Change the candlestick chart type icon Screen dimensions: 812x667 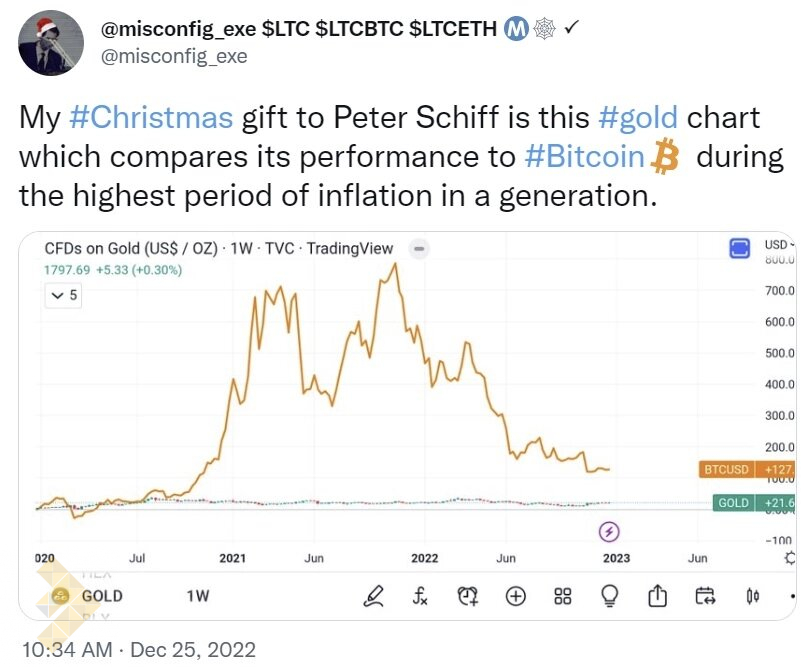pyautogui.click(x=752, y=597)
